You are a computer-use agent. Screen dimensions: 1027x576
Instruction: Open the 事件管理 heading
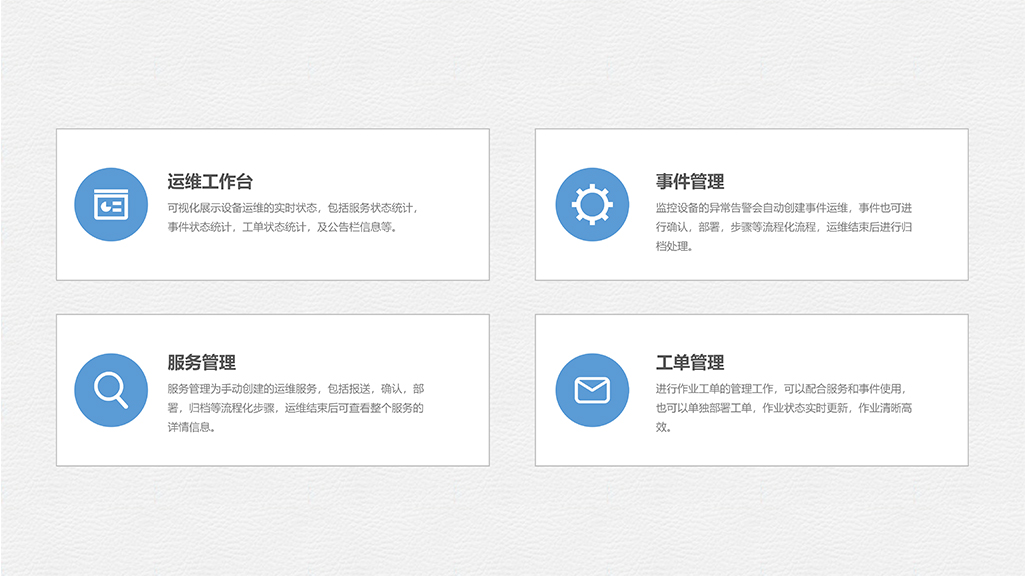click(690, 182)
